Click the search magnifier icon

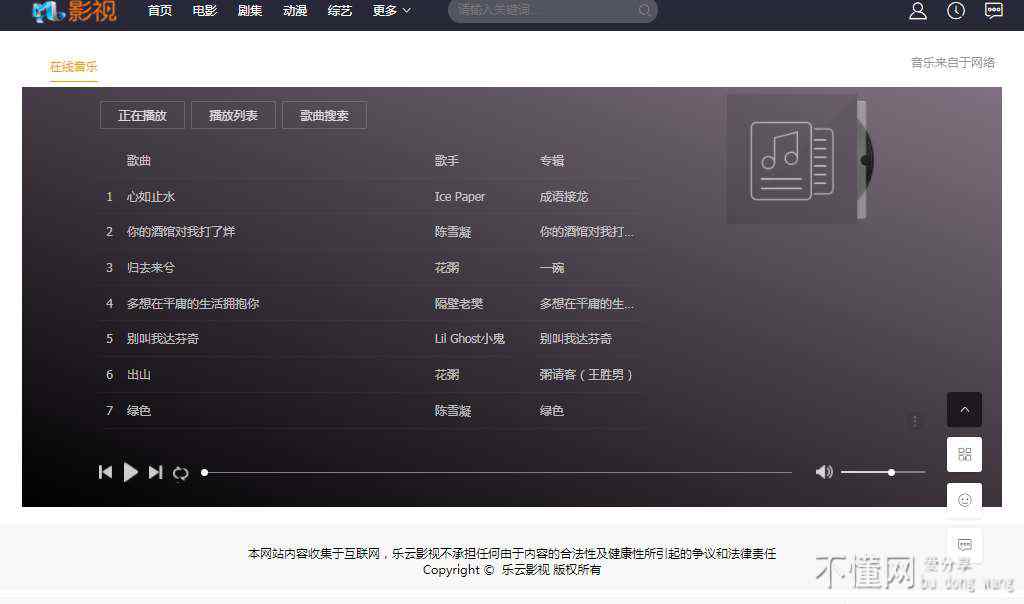point(644,10)
